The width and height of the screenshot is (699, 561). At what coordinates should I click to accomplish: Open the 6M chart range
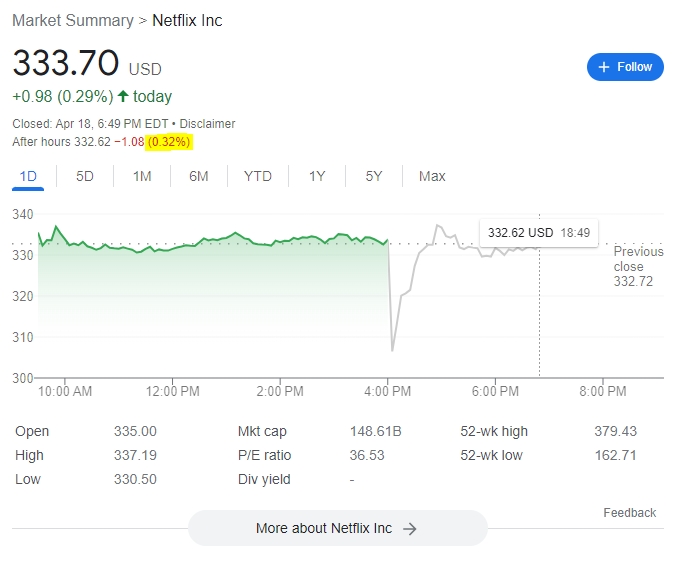pos(198,177)
